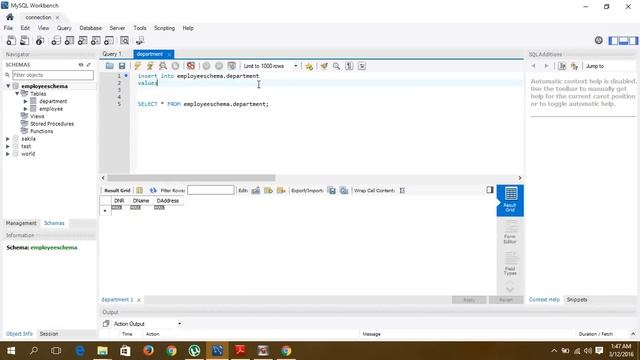Image resolution: width=640 pixels, height=360 pixels.
Task: Focus the Filter objects search field
Action: [53, 75]
